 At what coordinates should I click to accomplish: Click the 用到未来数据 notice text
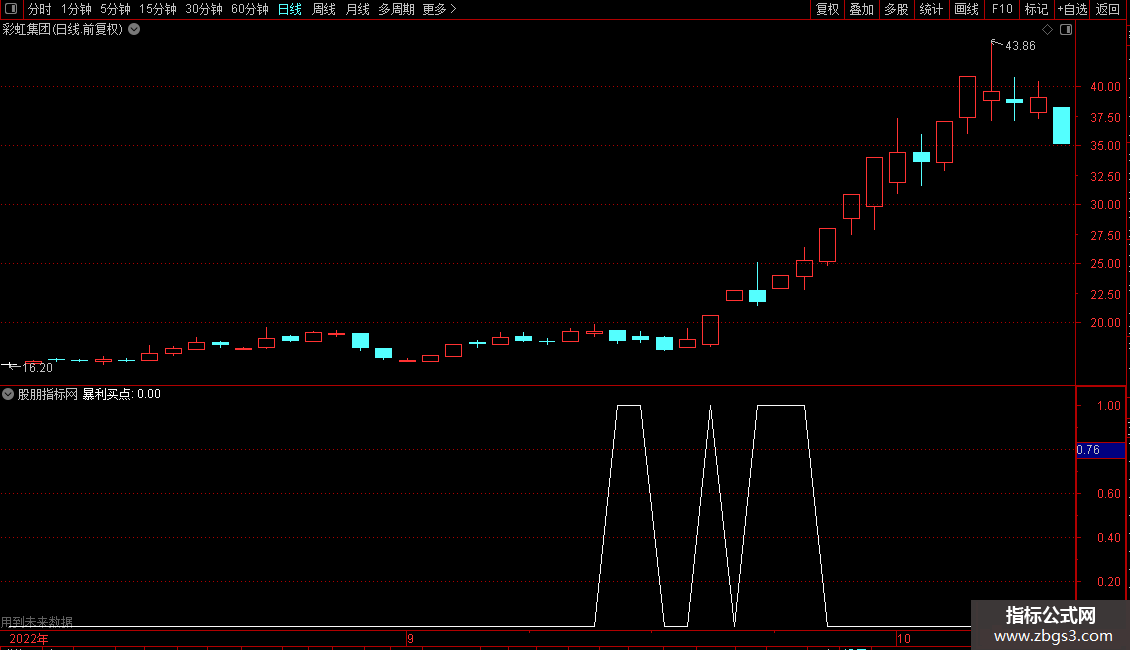(x=37, y=622)
